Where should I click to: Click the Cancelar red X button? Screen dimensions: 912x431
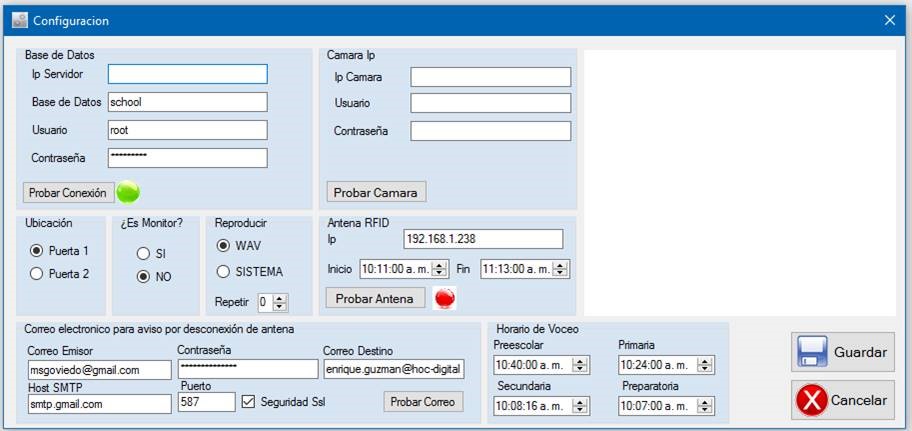[842, 400]
